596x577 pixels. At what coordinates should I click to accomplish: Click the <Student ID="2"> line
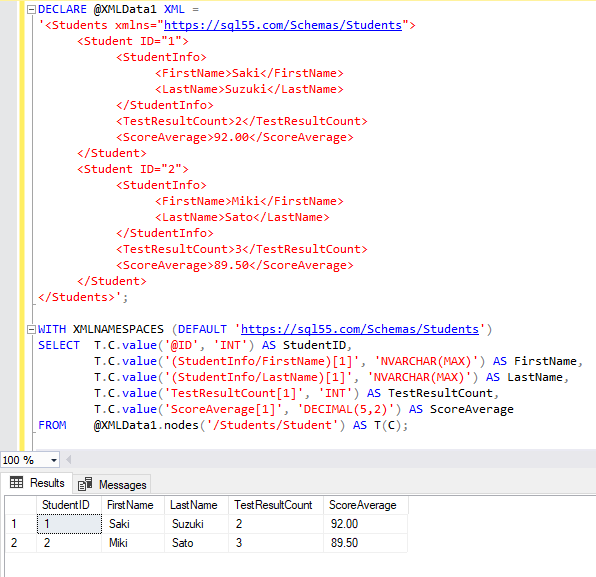click(133, 169)
